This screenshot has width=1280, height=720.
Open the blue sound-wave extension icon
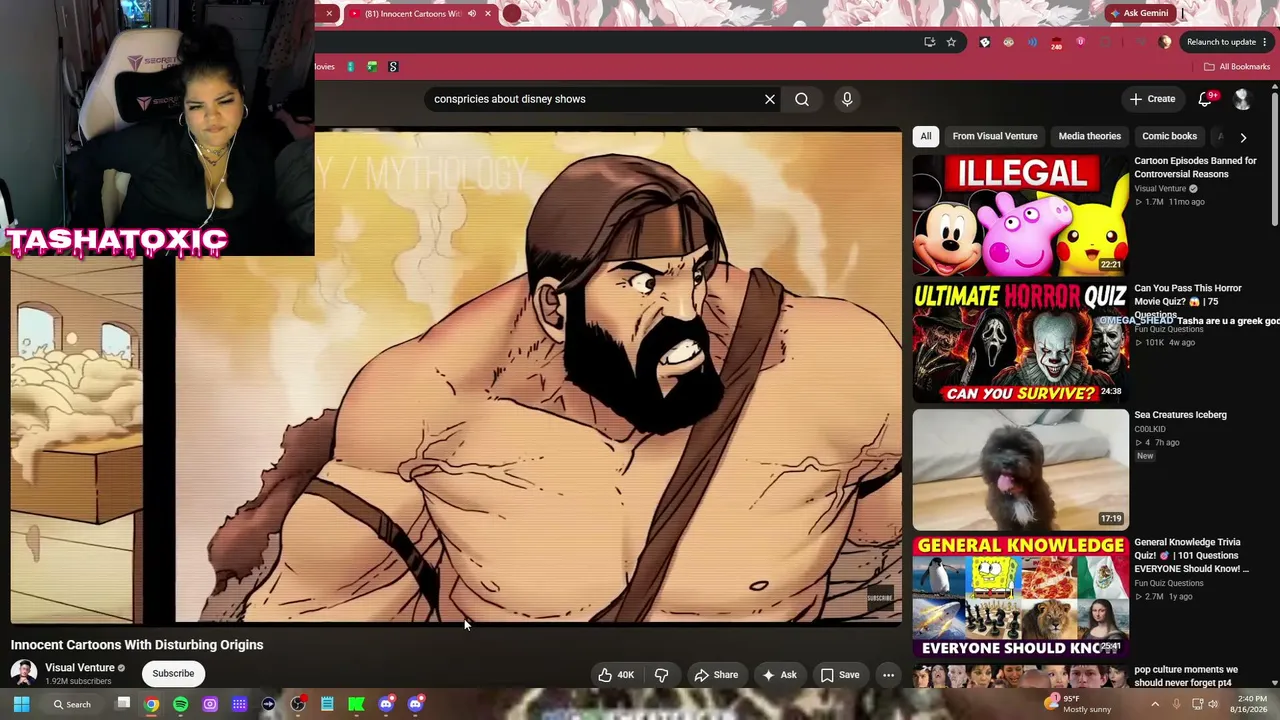tap(1032, 42)
